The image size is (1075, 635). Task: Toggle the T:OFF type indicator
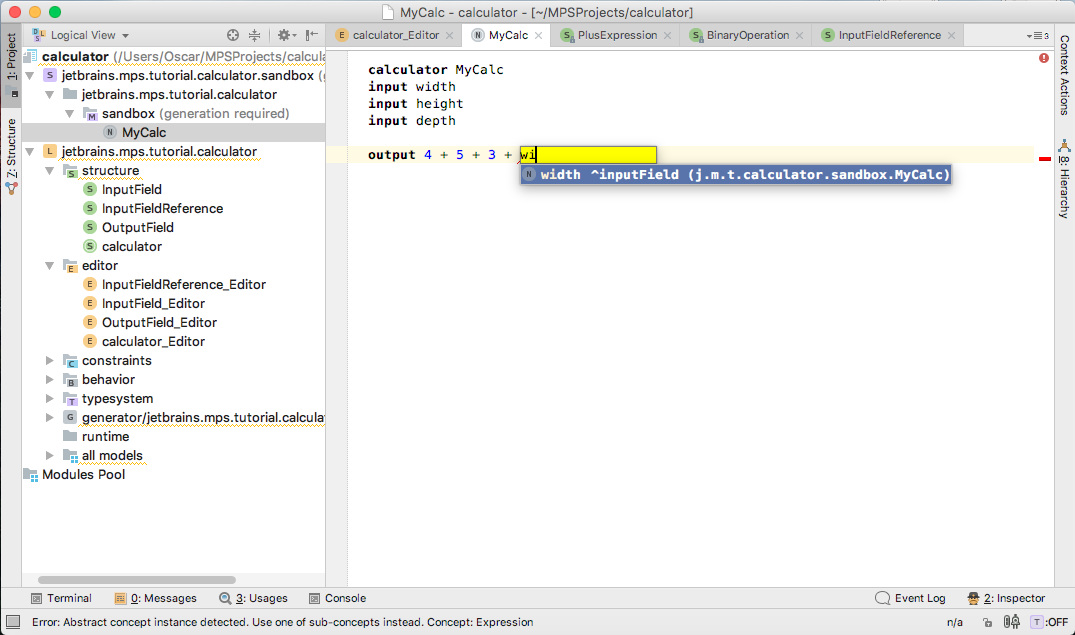point(1050,622)
